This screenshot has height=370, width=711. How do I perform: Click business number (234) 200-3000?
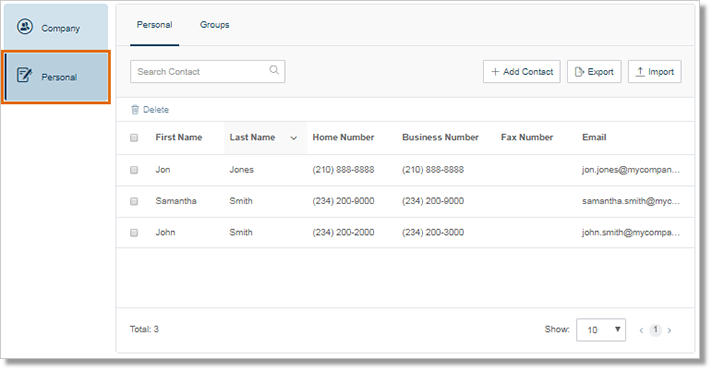tap(433, 233)
